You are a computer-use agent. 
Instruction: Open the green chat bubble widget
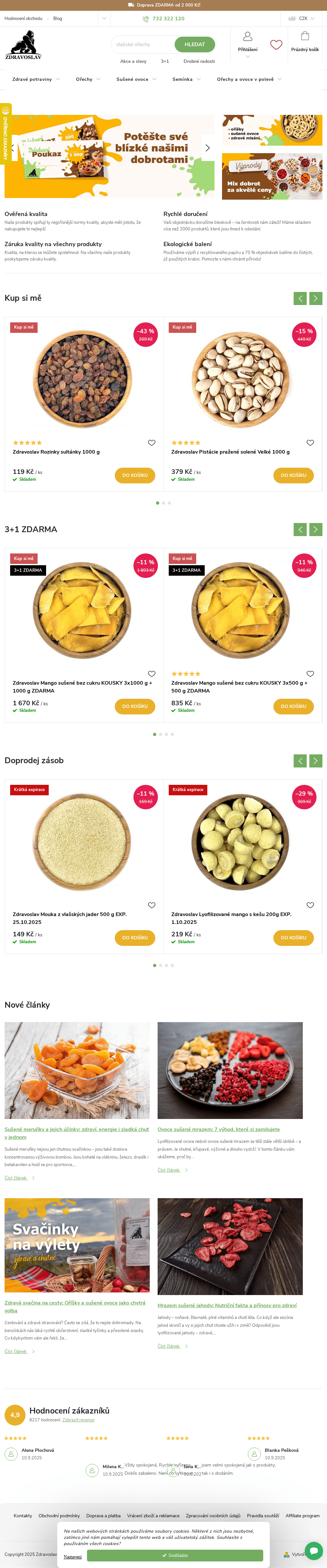[314, 1550]
